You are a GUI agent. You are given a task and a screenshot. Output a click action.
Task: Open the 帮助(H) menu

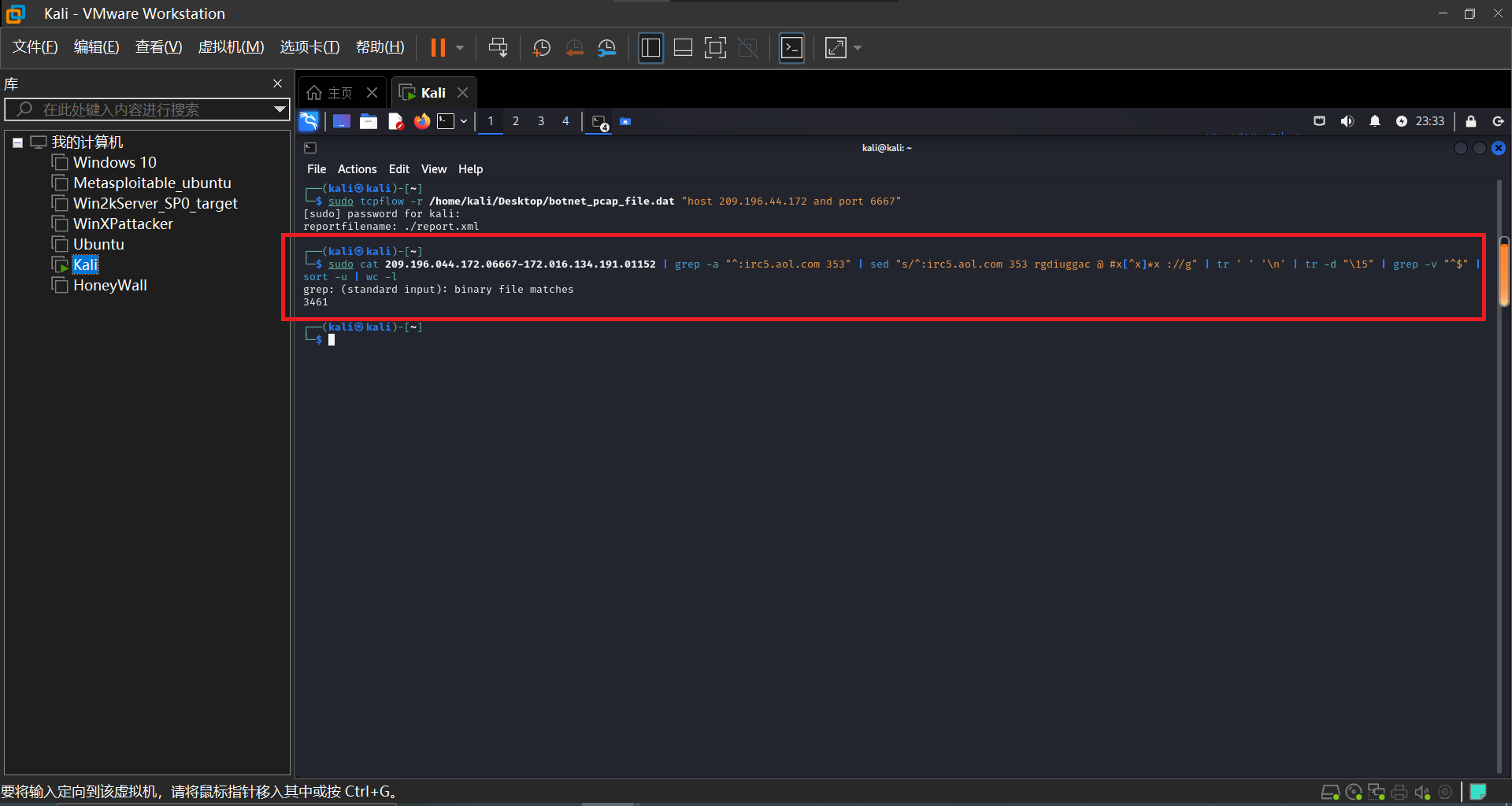(x=380, y=47)
